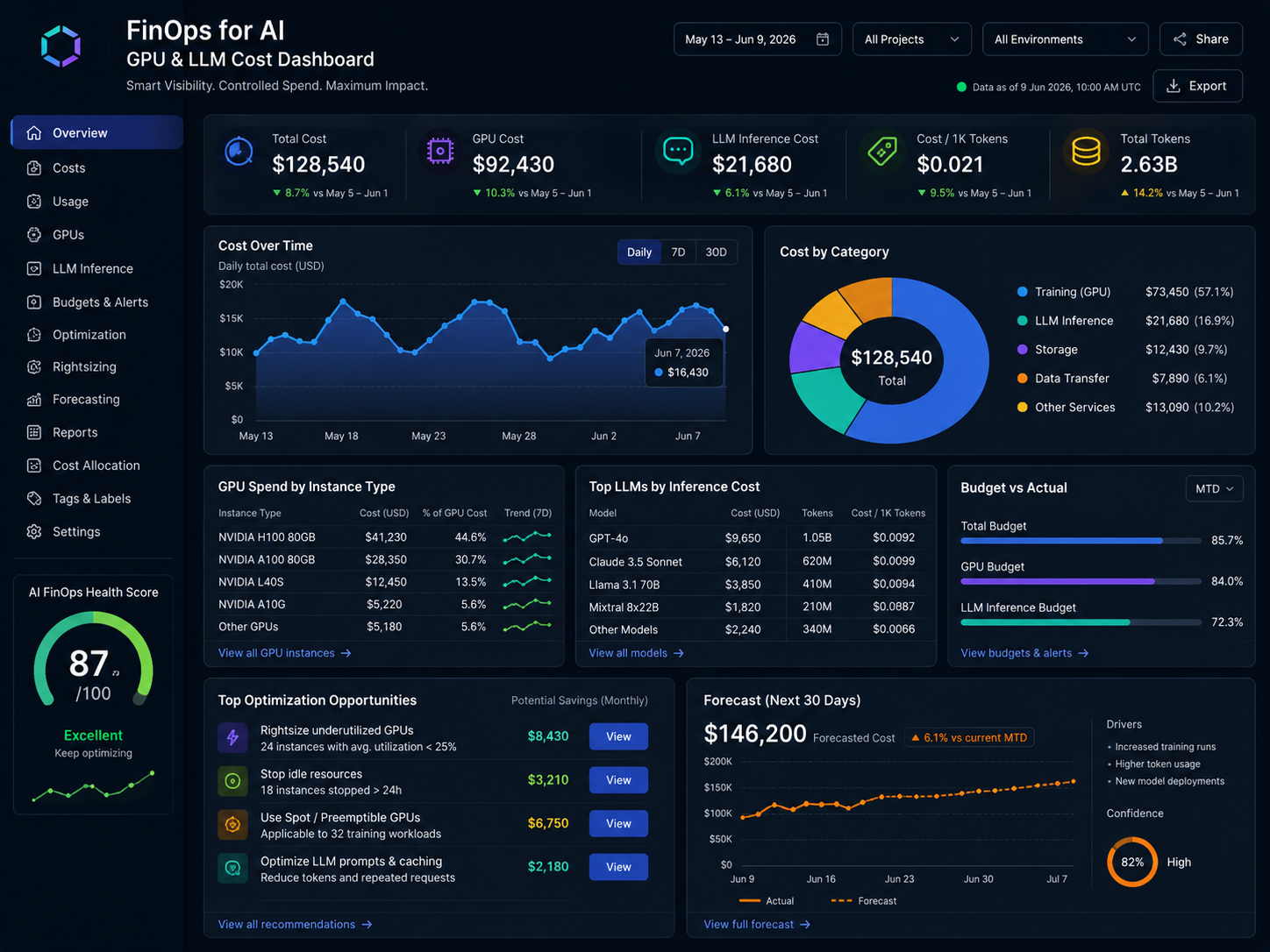The image size is (1270, 952).
Task: Click the Share button
Action: click(x=1201, y=39)
